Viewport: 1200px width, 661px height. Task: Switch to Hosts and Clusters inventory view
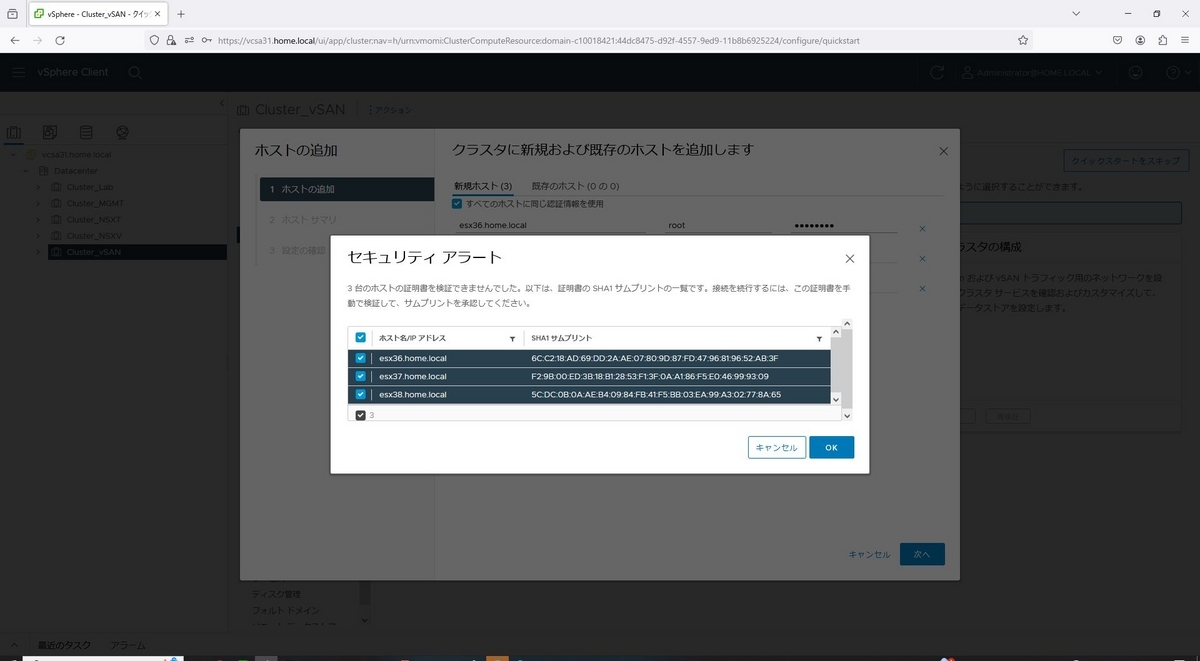pyautogui.click(x=14, y=132)
